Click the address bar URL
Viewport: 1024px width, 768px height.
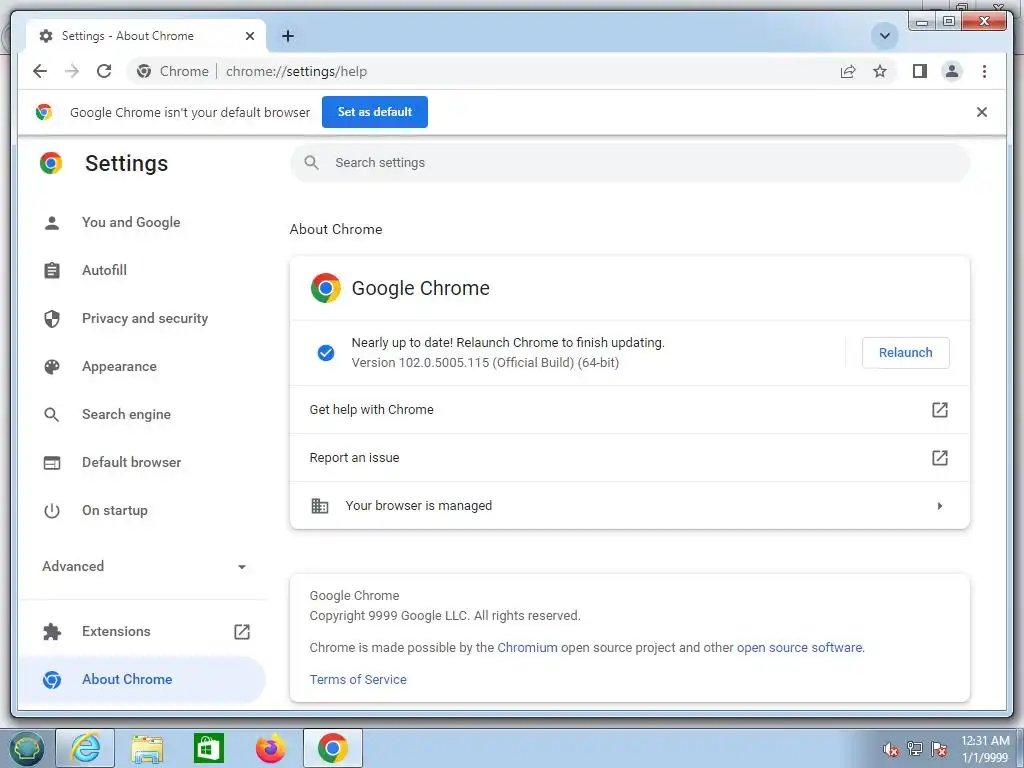pos(296,71)
